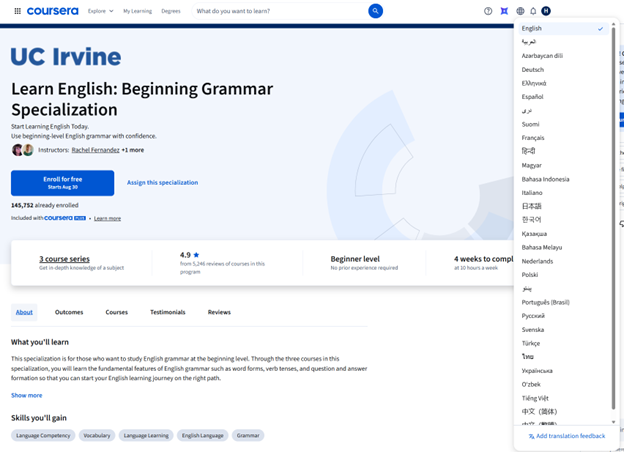Open the apps grid menu icon
This screenshot has height=452, width=624.
pos(18,11)
